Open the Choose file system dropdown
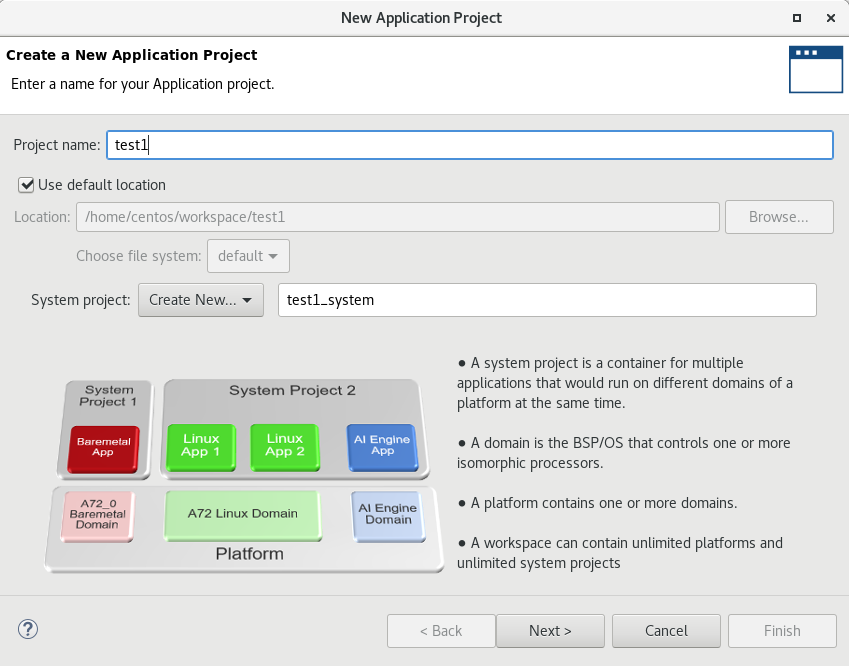This screenshot has width=849, height=666. 248,256
